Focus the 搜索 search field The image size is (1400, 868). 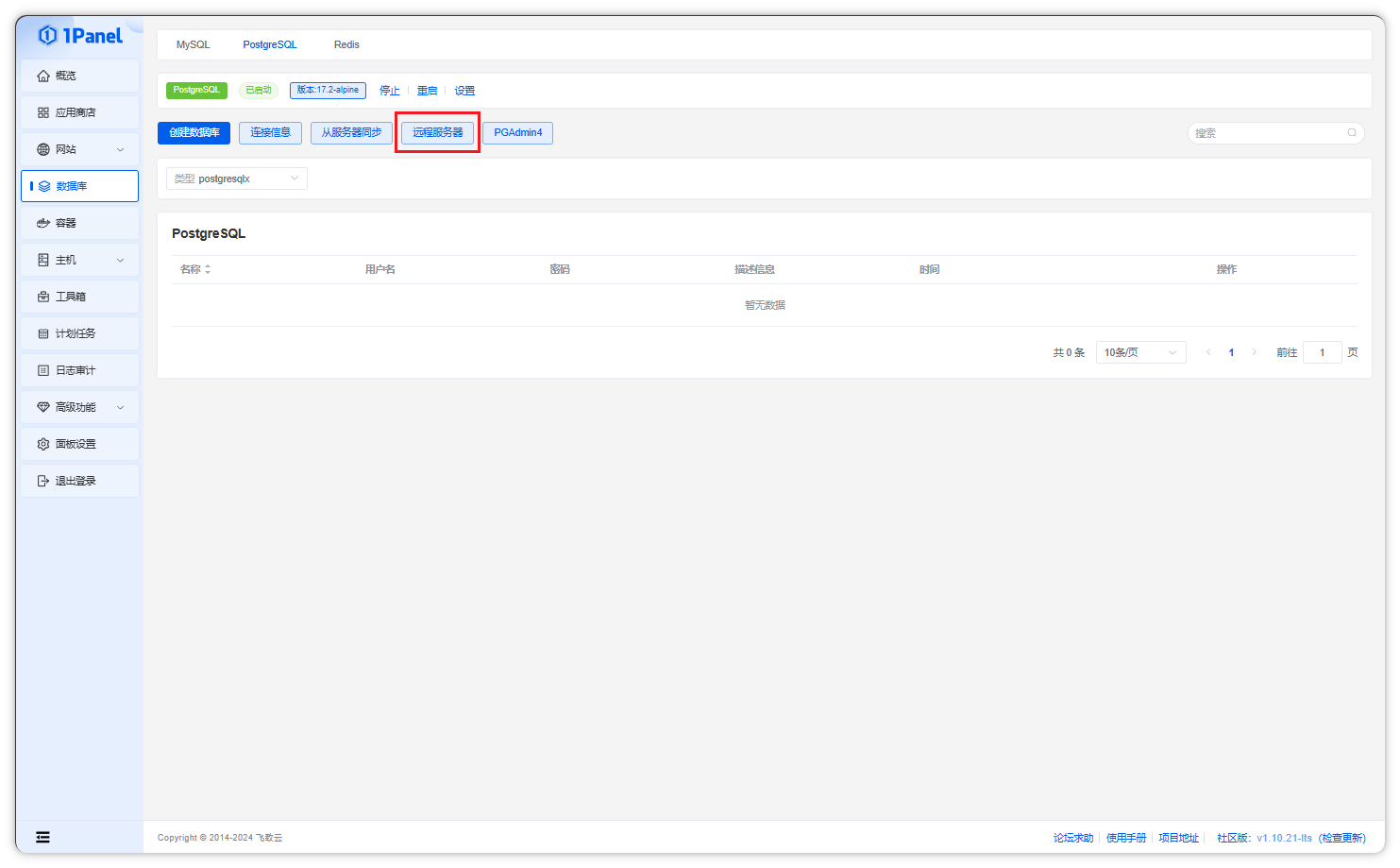[1275, 133]
